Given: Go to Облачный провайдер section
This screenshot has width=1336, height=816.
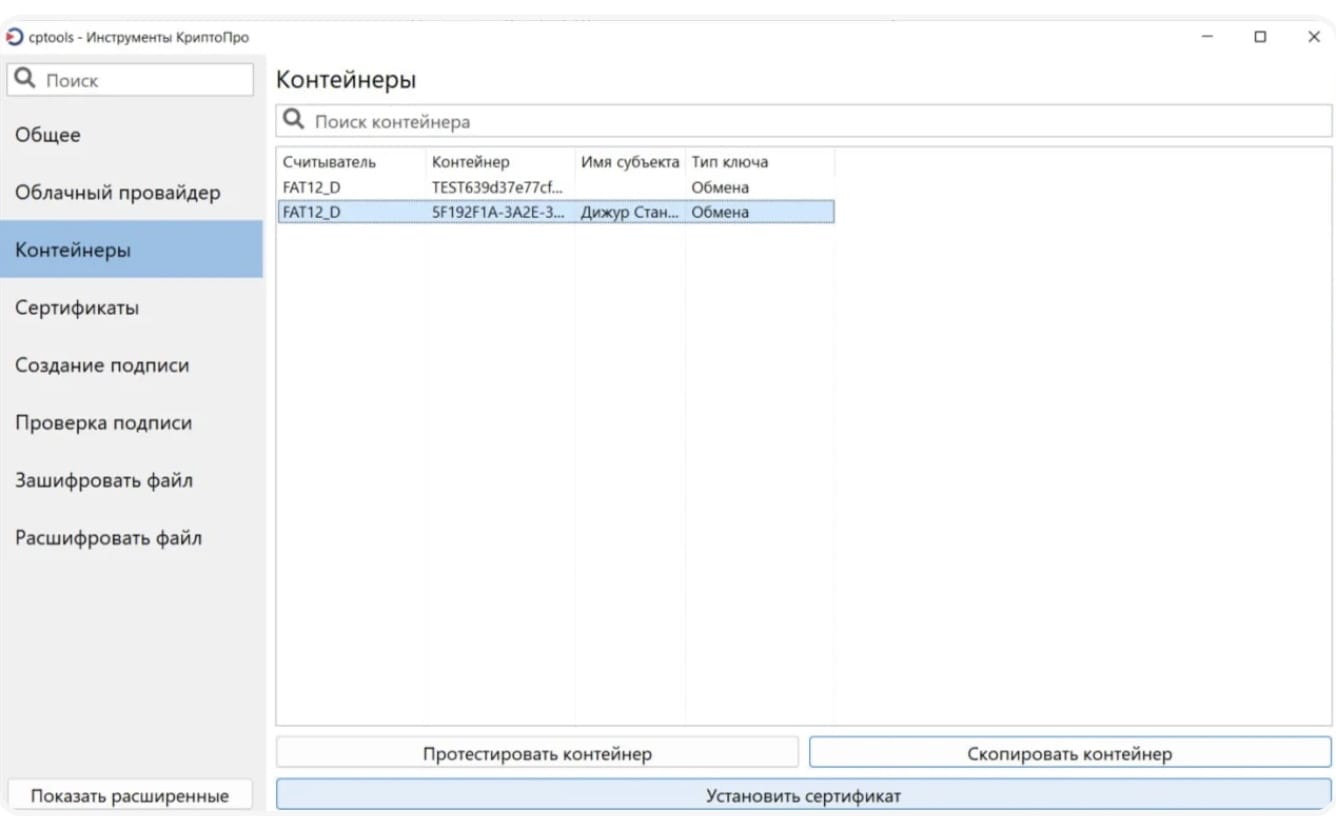Looking at the screenshot, I should click(x=117, y=193).
